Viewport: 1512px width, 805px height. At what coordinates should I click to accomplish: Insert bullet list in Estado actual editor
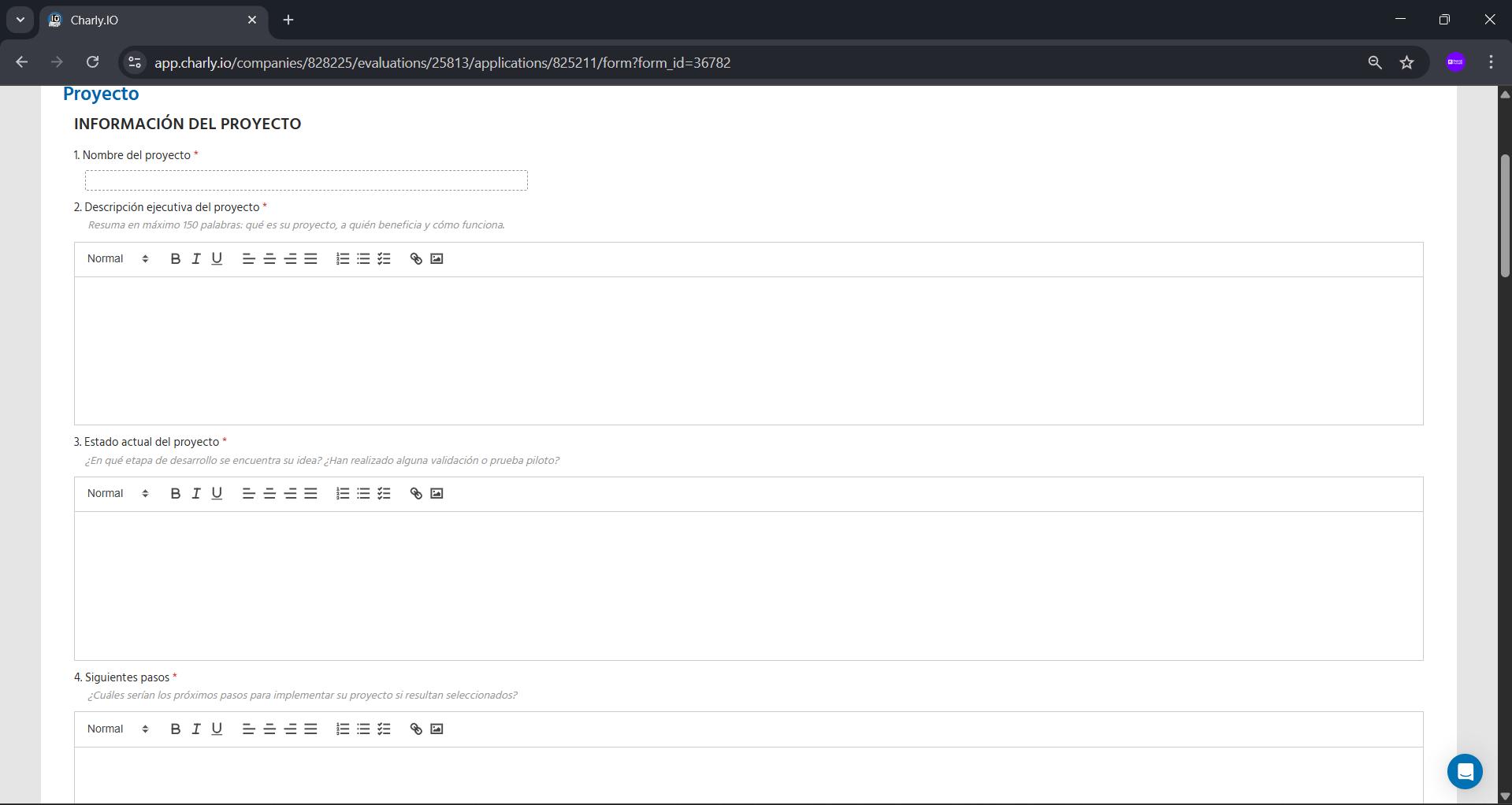tap(363, 493)
